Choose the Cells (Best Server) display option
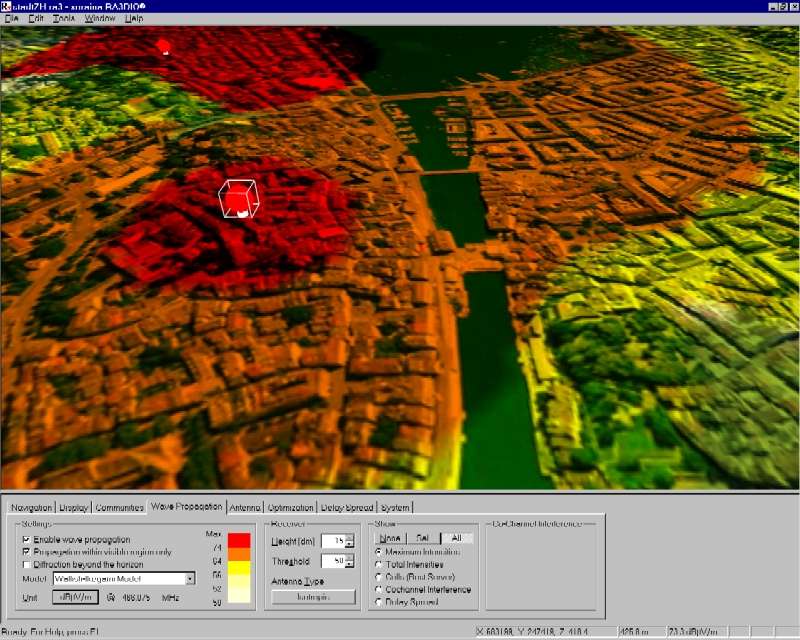The height and width of the screenshot is (640, 800). click(x=378, y=577)
